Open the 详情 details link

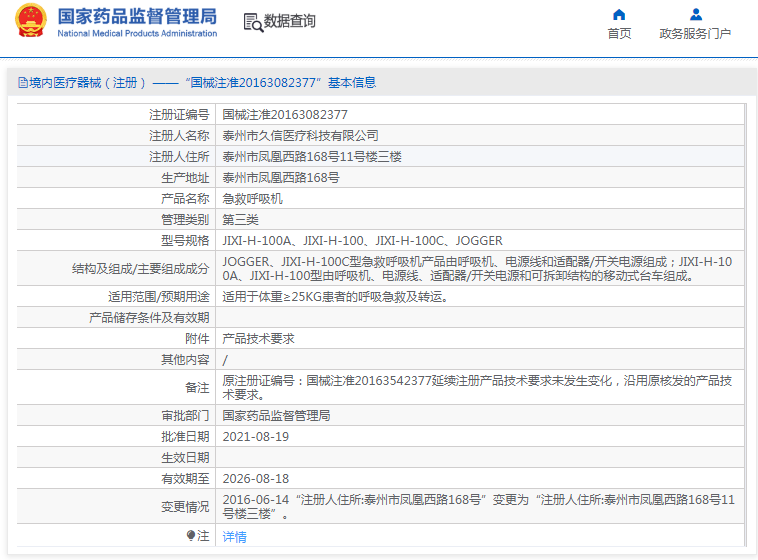234,536
